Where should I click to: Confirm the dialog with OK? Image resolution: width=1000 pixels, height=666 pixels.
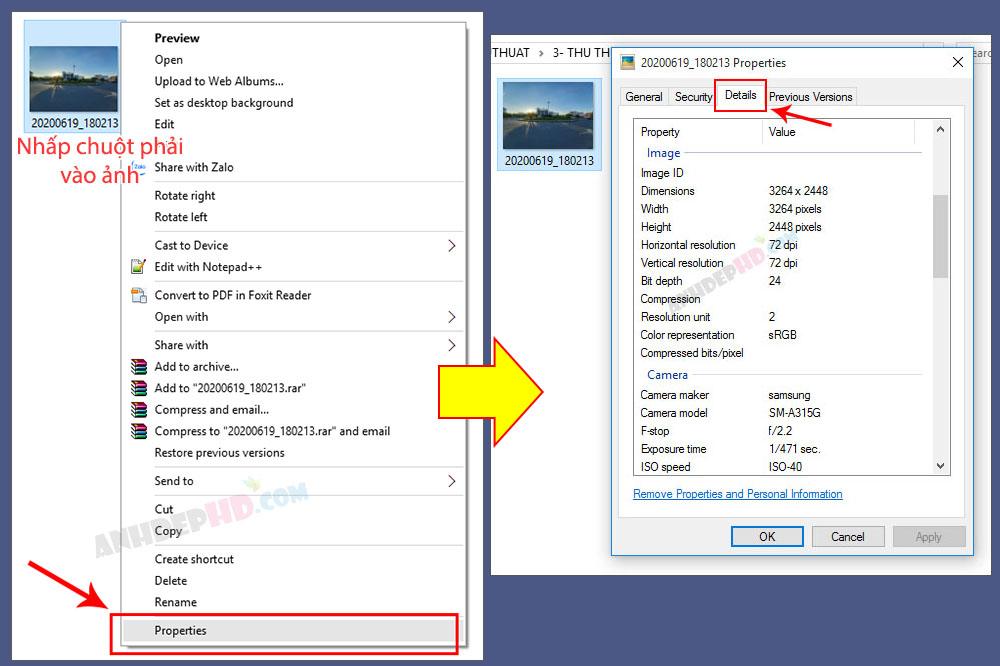[x=767, y=536]
